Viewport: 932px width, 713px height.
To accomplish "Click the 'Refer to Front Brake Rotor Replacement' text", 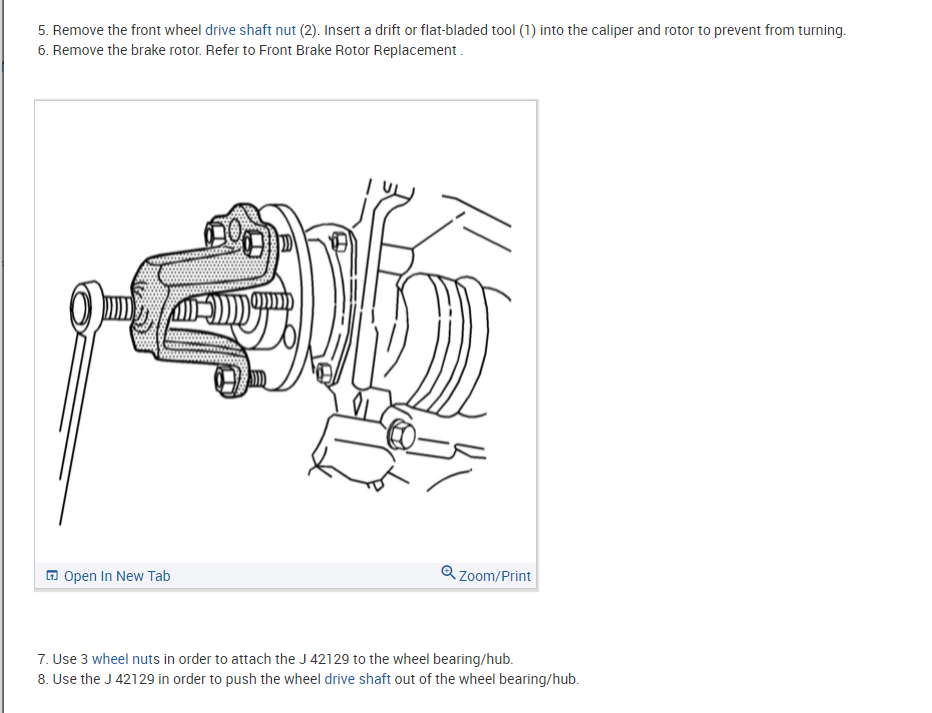I will pyautogui.click(x=331, y=51).
